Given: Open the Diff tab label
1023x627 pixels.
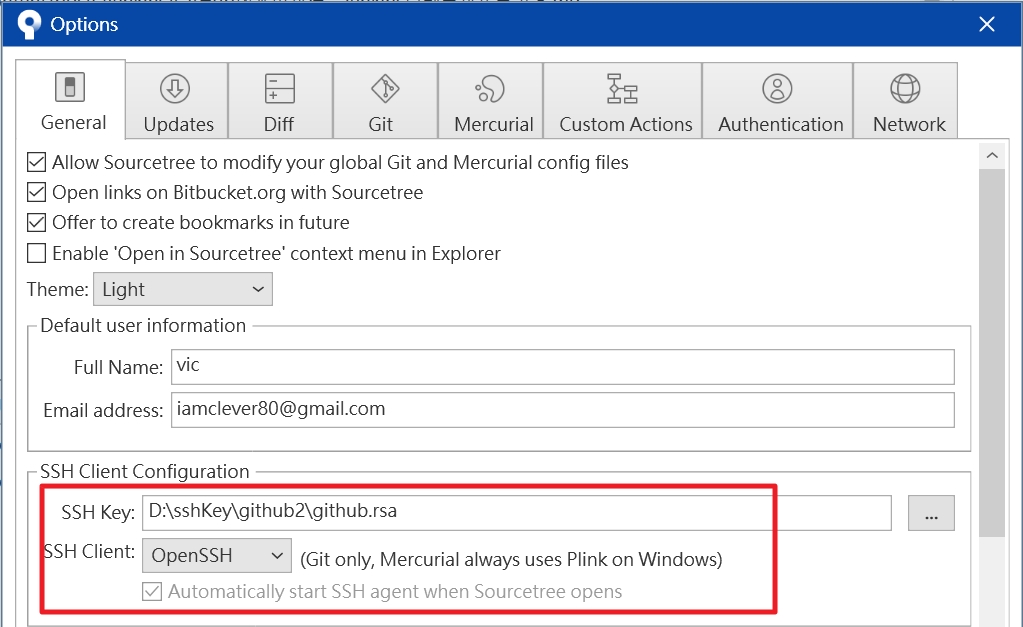Looking at the screenshot, I should click(x=279, y=124).
